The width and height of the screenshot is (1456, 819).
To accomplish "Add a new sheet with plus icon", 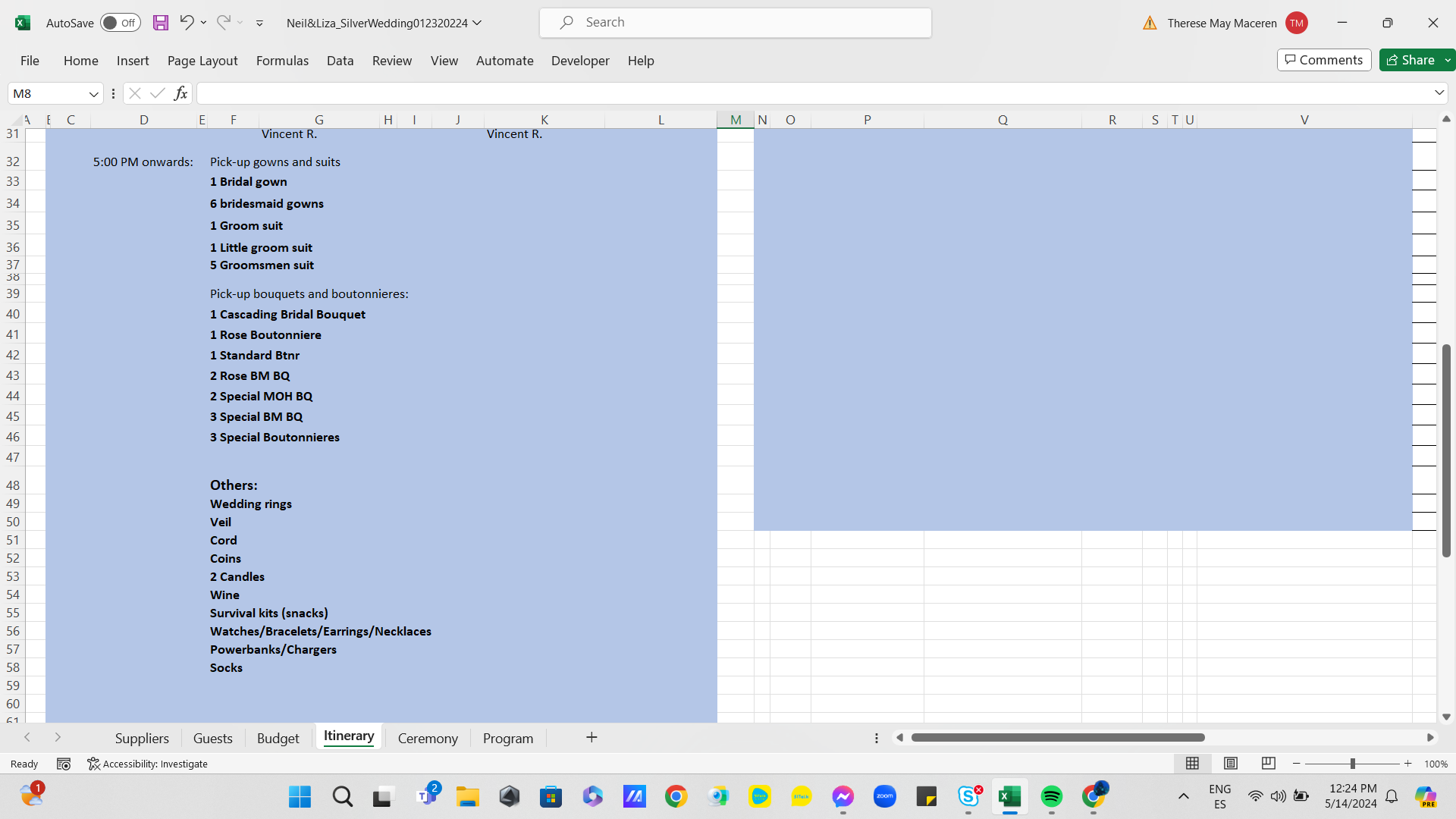I will coord(591,738).
